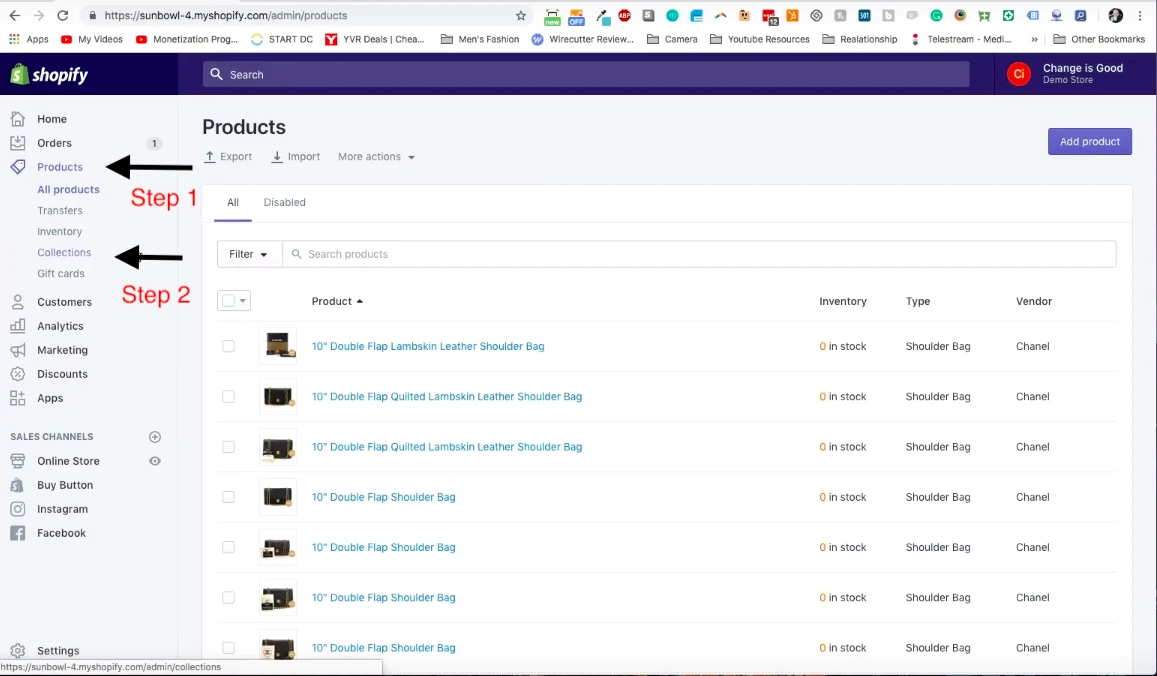Switch to the All tab
The width and height of the screenshot is (1157, 676).
pos(232,202)
